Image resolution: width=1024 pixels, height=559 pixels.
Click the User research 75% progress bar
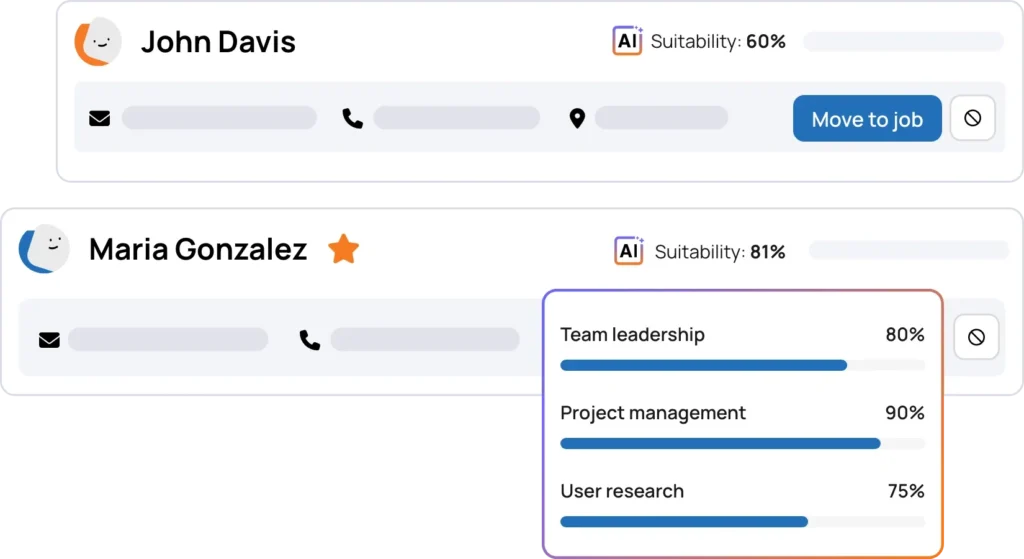point(741,521)
